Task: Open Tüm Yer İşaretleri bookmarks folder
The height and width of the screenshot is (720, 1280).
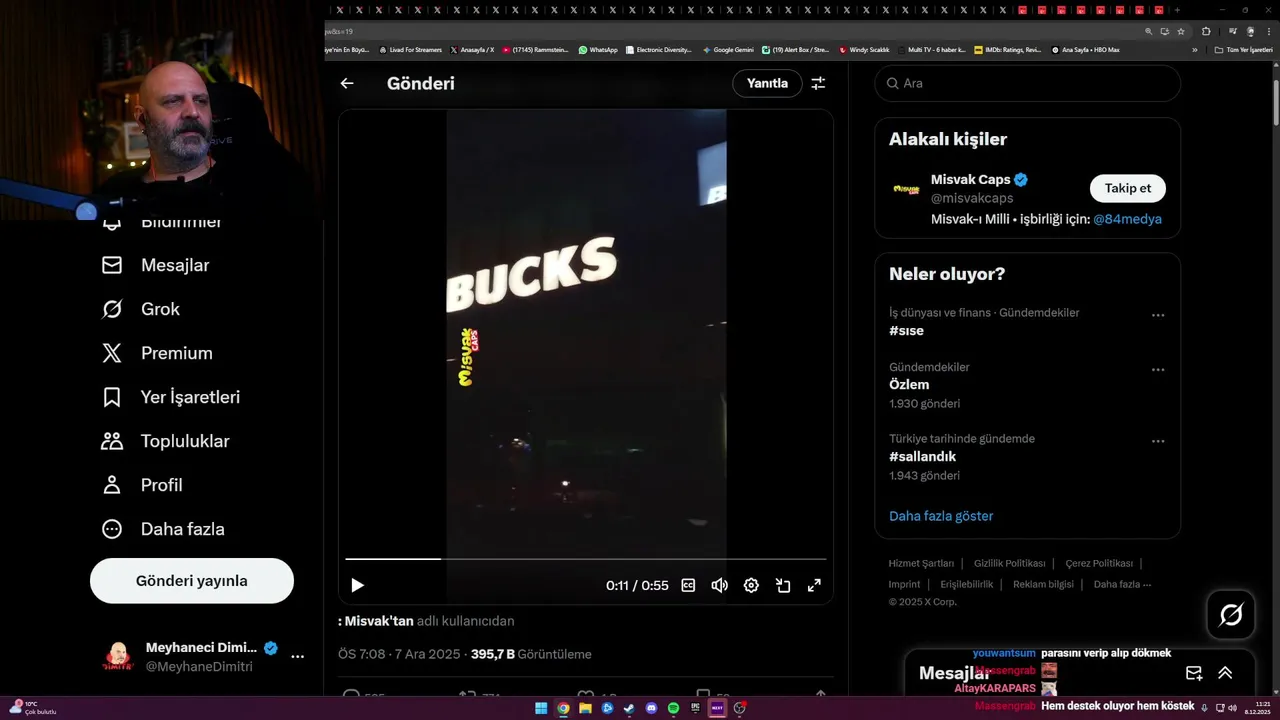Action: 1242,49
